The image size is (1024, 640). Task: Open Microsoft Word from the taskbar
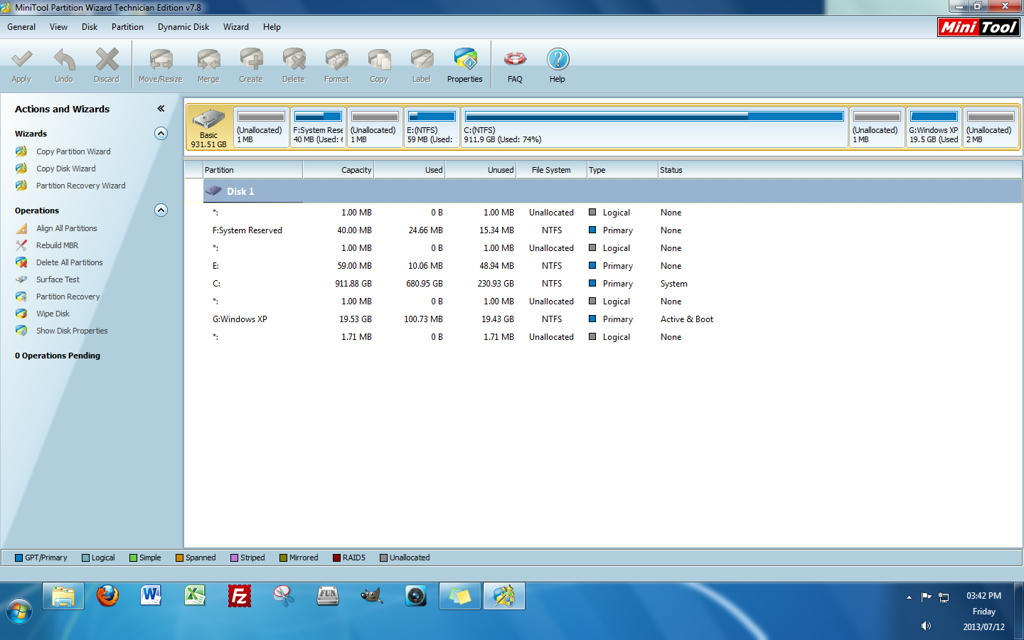point(151,596)
